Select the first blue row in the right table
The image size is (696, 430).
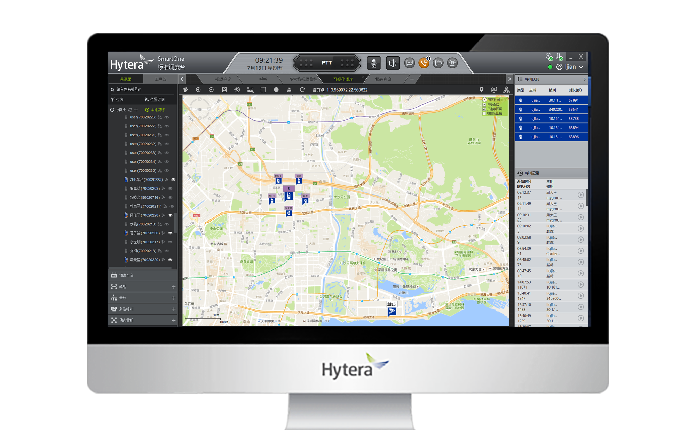[x=551, y=101]
